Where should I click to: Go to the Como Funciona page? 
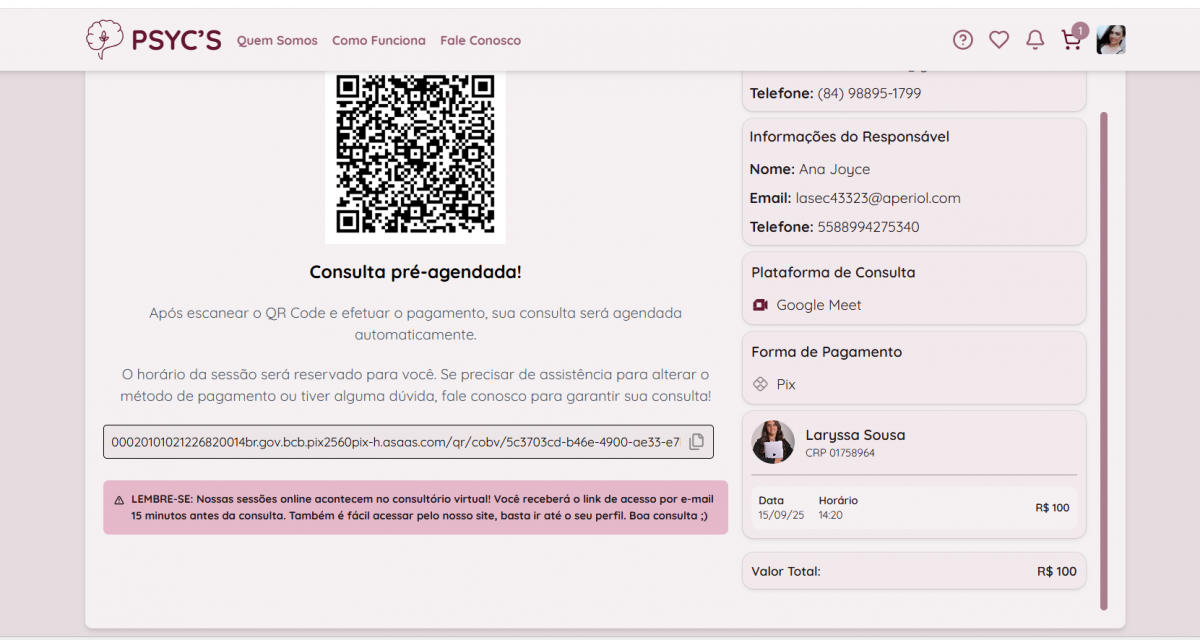click(x=378, y=41)
